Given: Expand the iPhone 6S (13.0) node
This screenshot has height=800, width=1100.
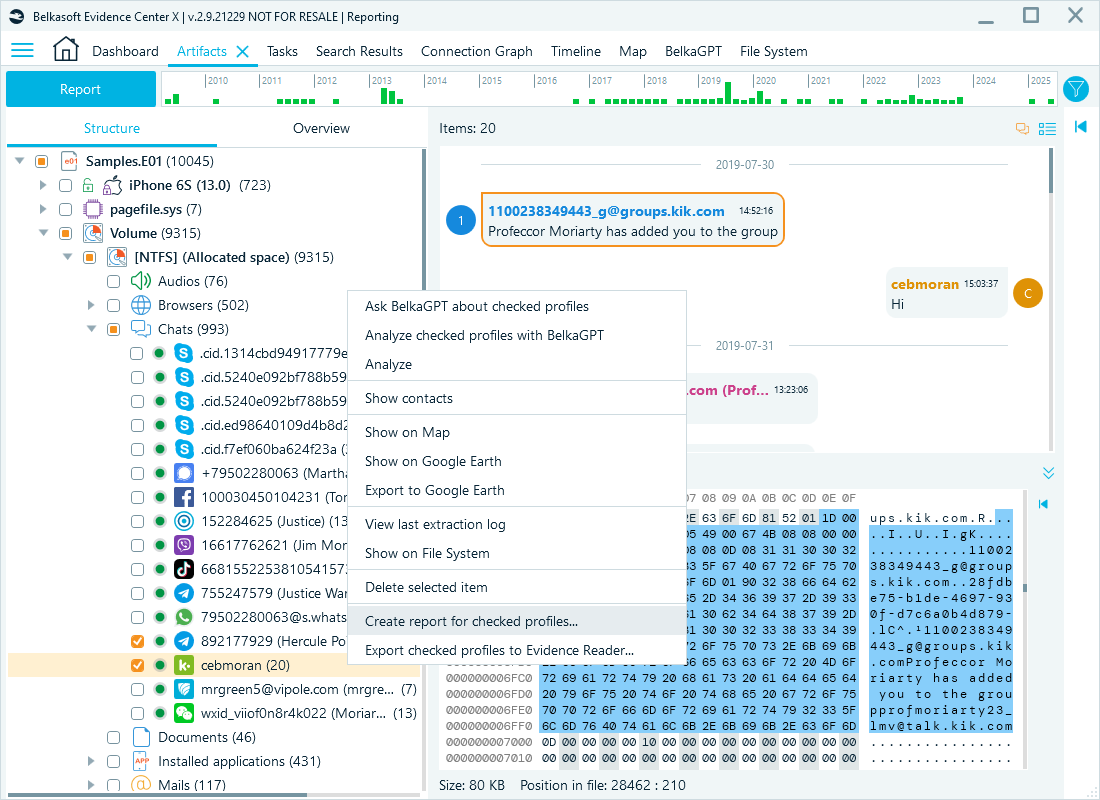Looking at the screenshot, I should 42,185.
